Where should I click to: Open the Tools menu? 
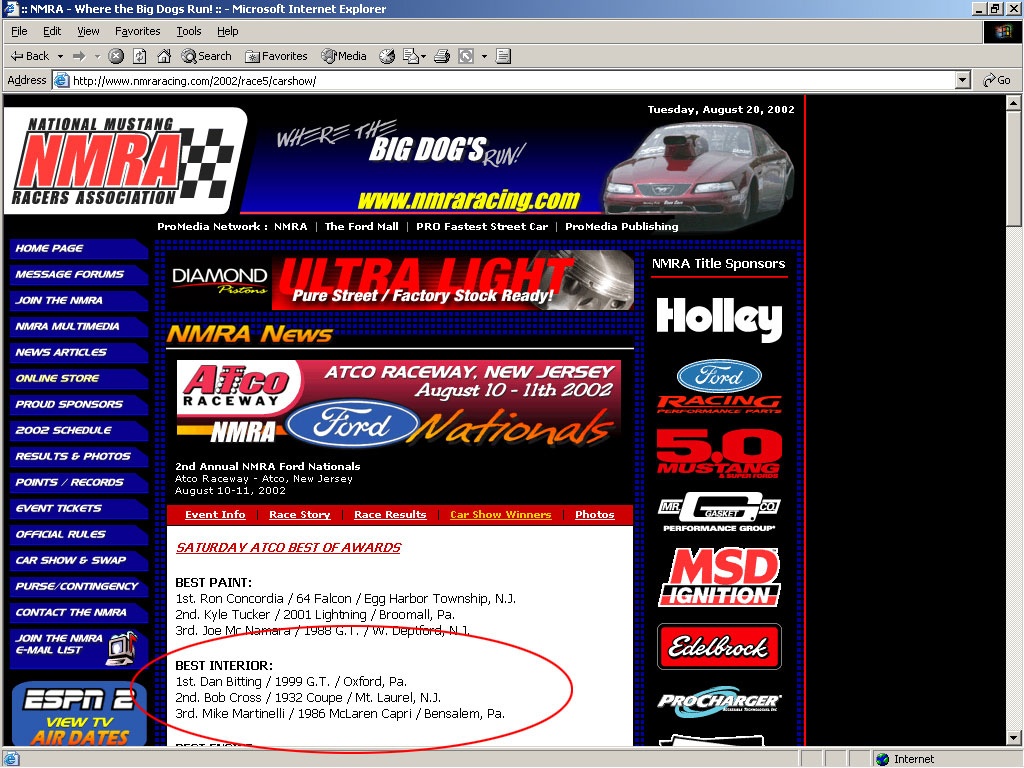tap(189, 31)
